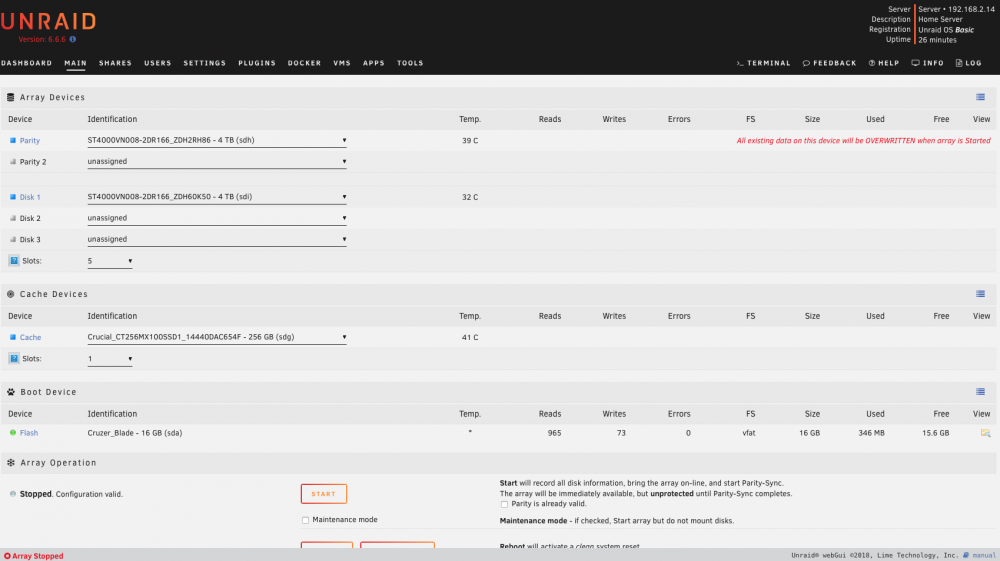This screenshot has height=561, width=1000.
Task: Click the Array Stopped footer icon
Action: coord(7,556)
